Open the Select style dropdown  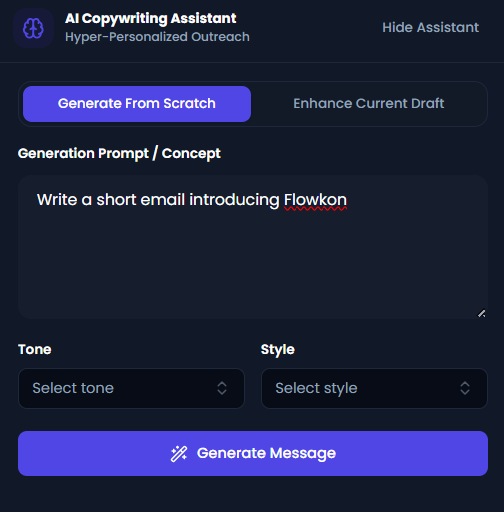pyautogui.click(x=374, y=388)
